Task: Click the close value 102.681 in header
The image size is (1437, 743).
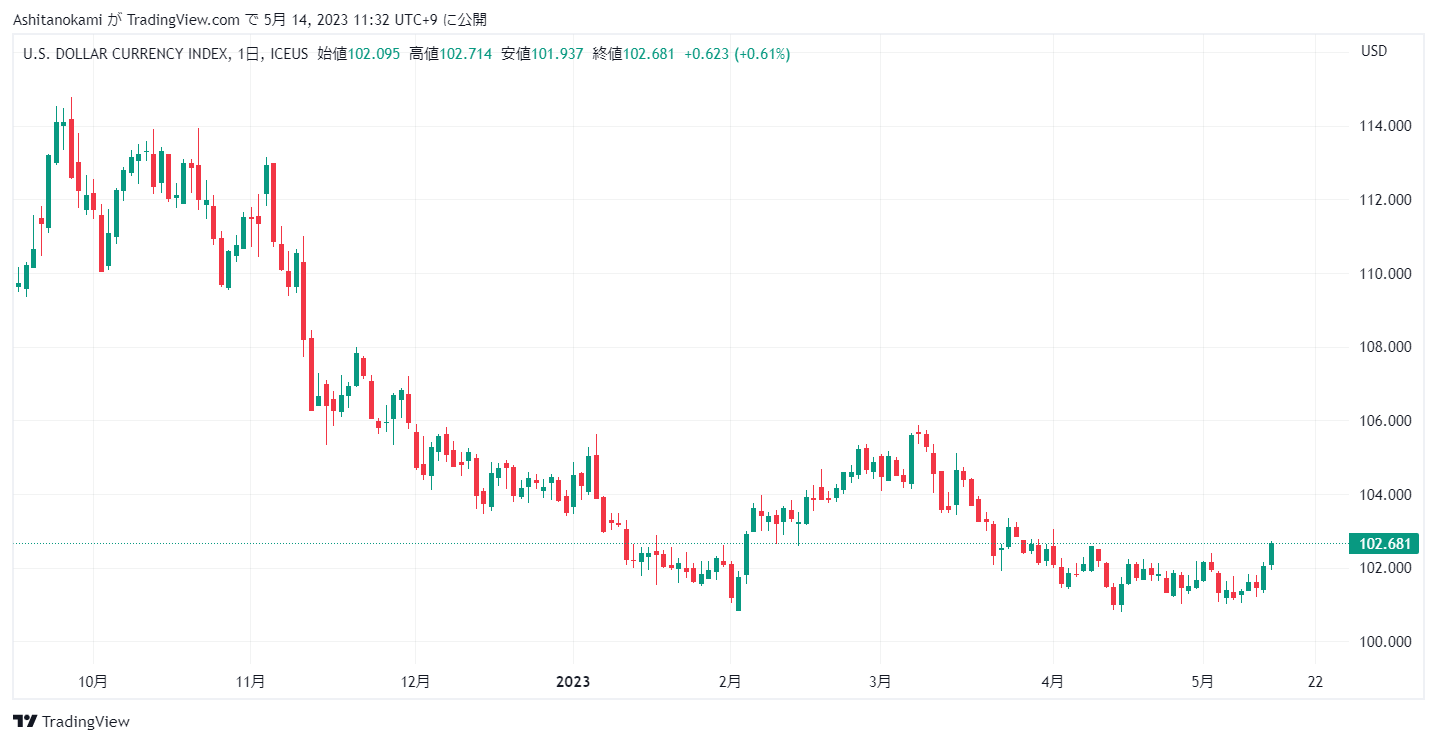Action: point(648,54)
